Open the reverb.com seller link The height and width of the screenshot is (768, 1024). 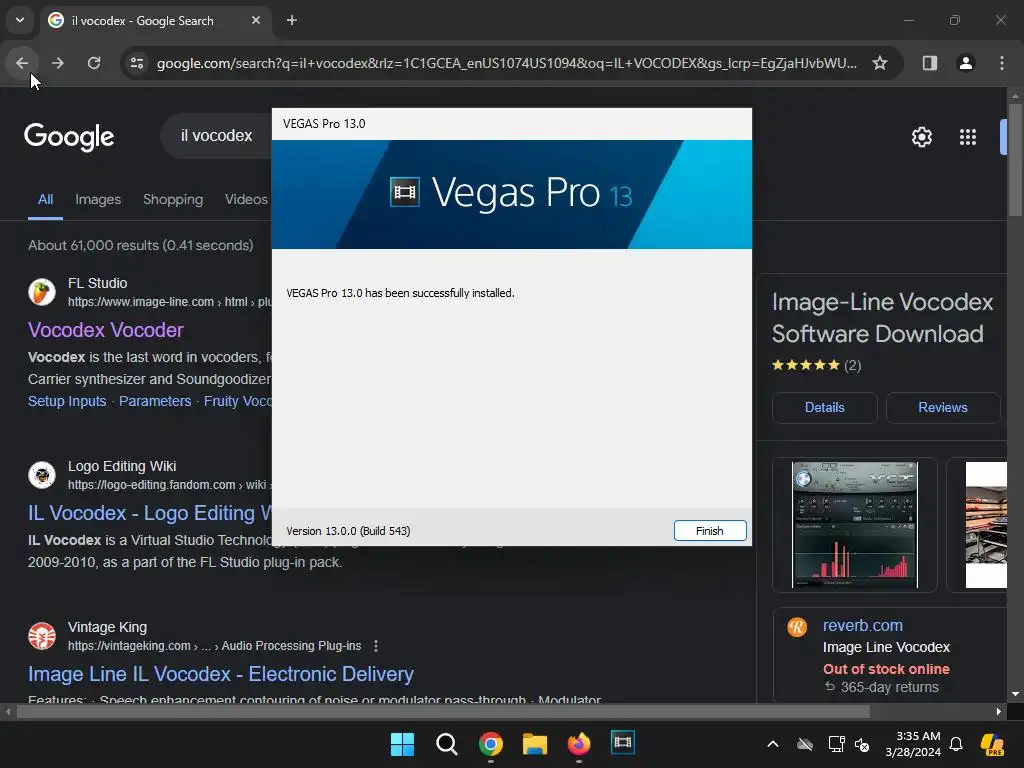coord(863,626)
